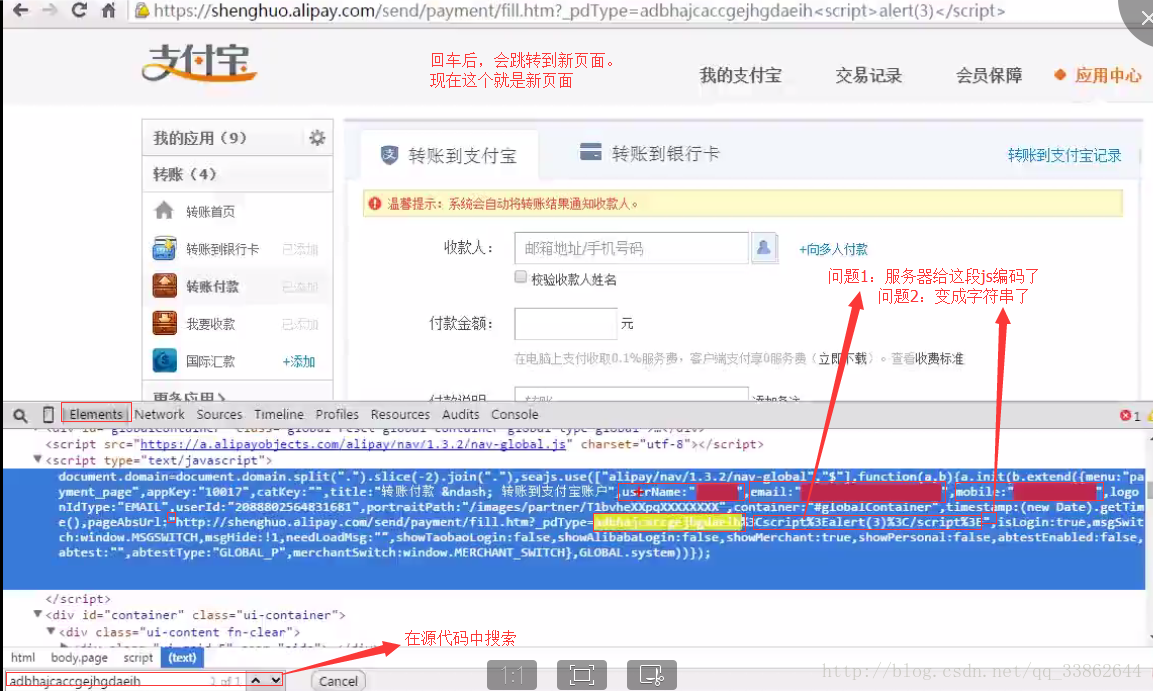Image resolution: width=1153 pixels, height=691 pixels.
Task: Switch to 转账到银行卡 tab
Action: [650, 153]
